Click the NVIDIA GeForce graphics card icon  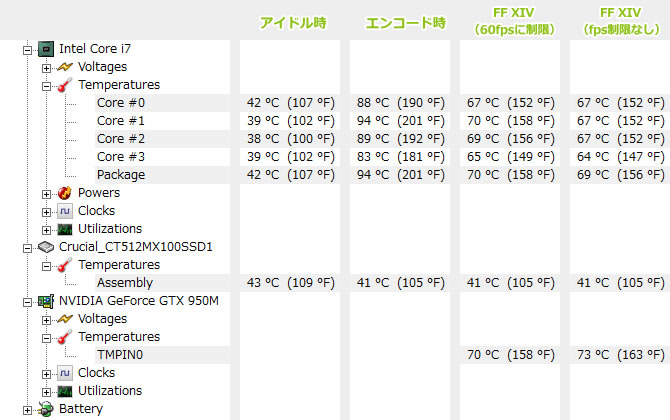pos(46,301)
